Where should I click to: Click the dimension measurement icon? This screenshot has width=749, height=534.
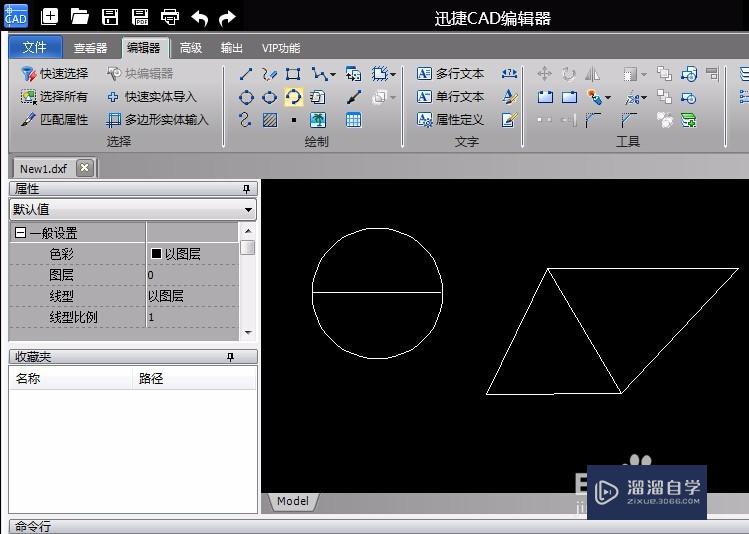509,74
